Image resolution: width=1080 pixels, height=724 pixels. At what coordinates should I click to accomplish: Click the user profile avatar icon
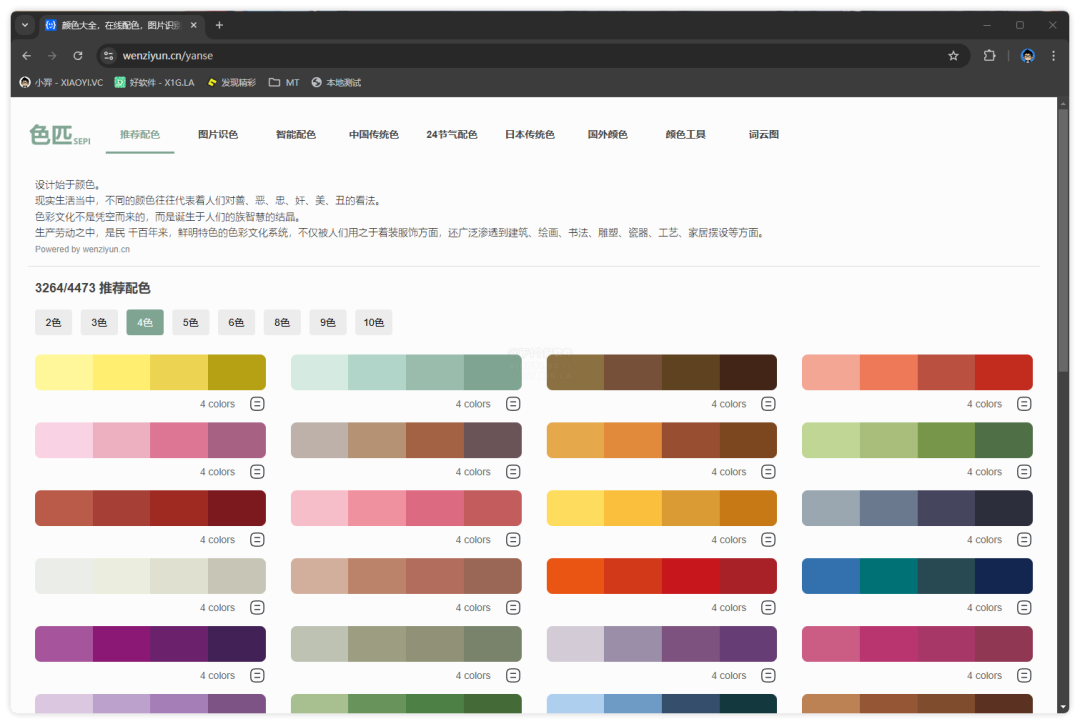[1027, 56]
